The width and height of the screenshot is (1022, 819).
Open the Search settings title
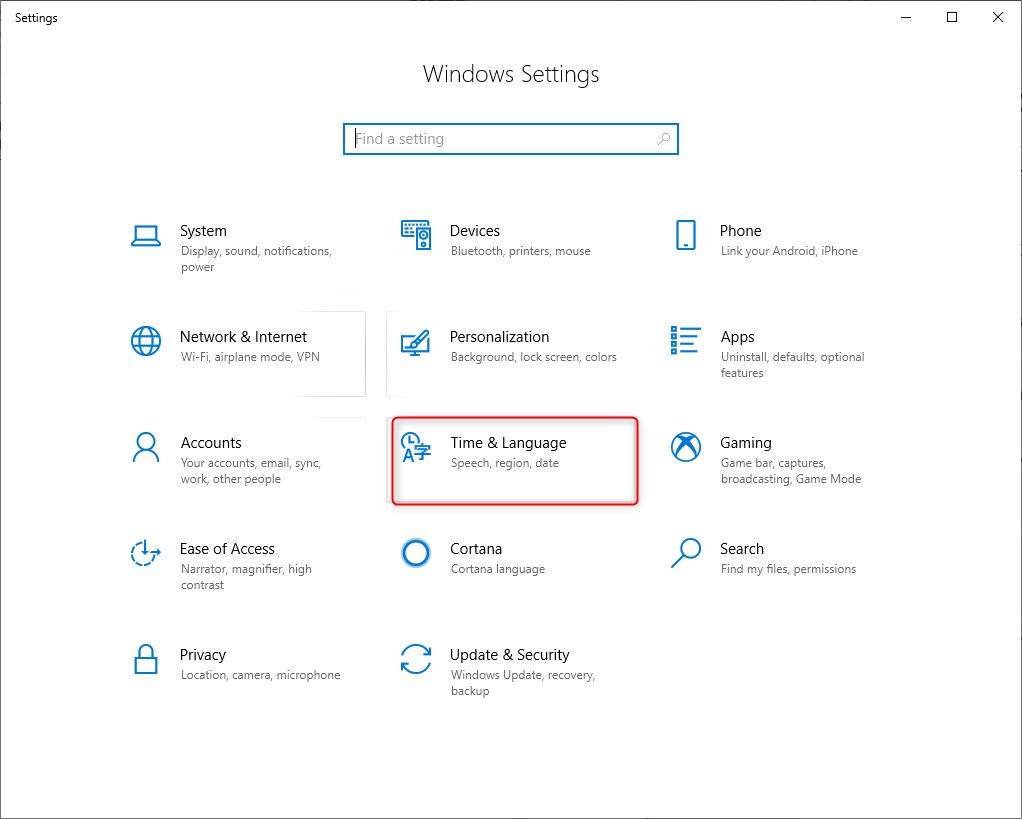742,549
